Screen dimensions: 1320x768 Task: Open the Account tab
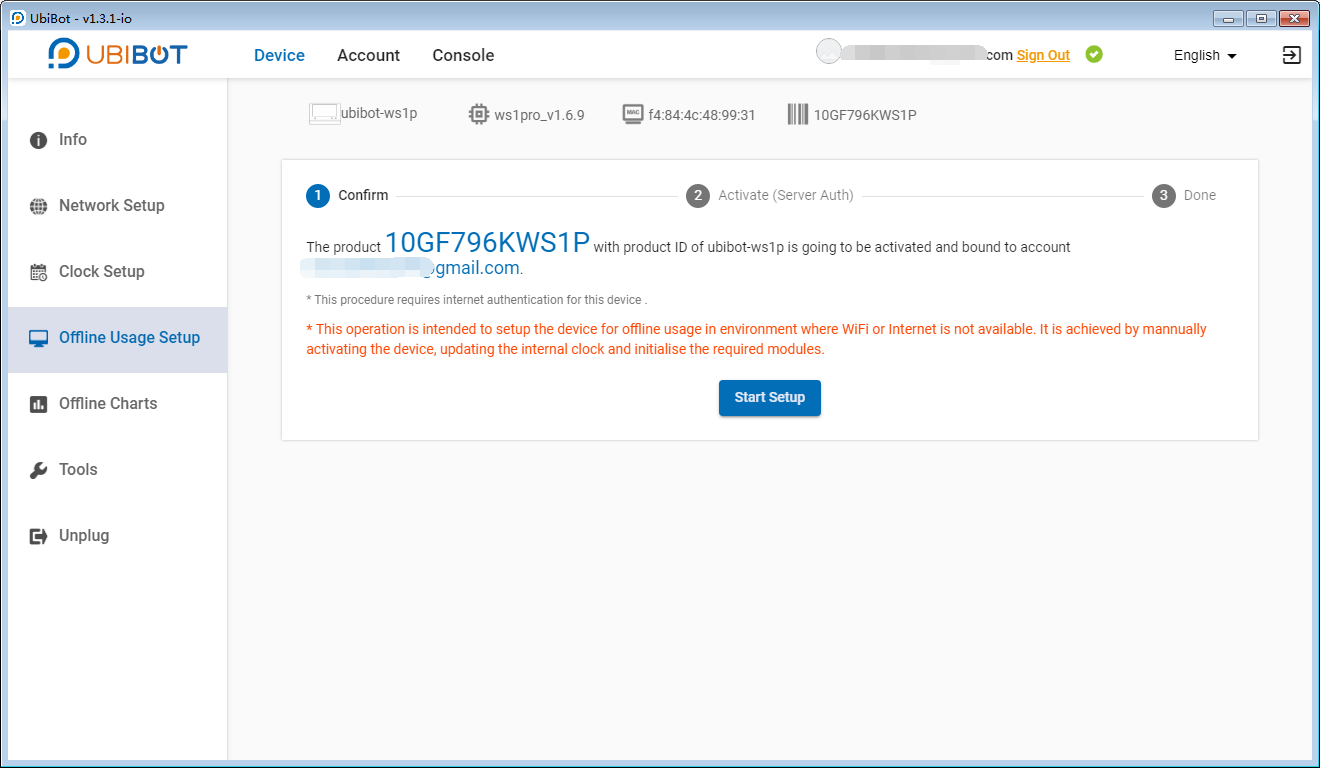368,55
